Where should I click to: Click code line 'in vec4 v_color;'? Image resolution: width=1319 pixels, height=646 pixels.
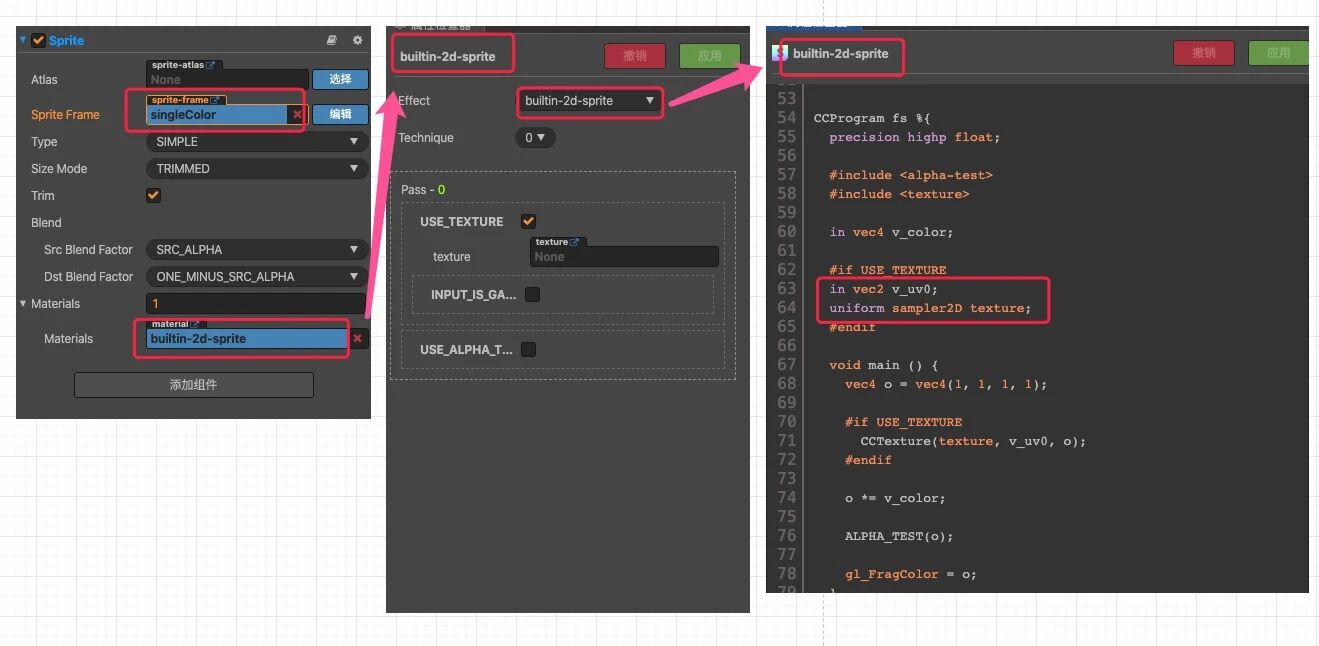coord(891,232)
